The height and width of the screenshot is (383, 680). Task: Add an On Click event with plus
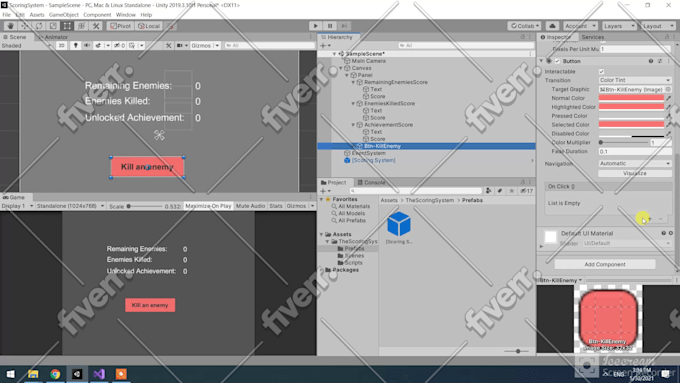[x=650, y=219]
